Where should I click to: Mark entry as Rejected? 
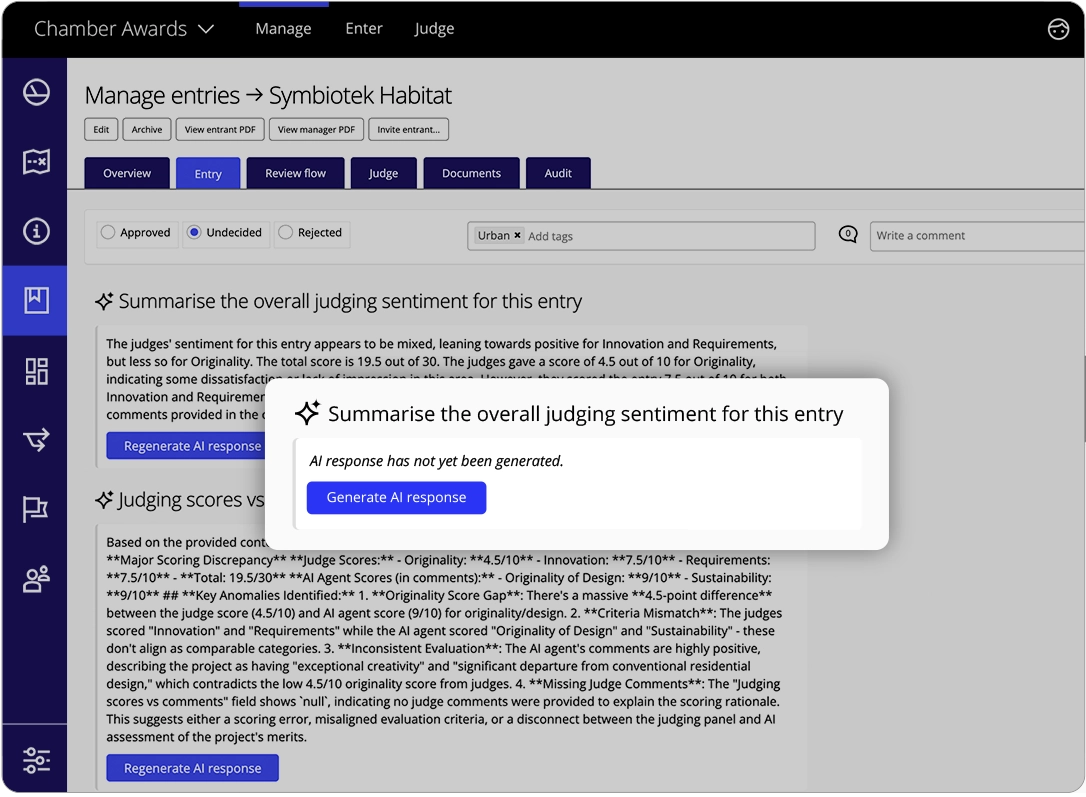286,233
